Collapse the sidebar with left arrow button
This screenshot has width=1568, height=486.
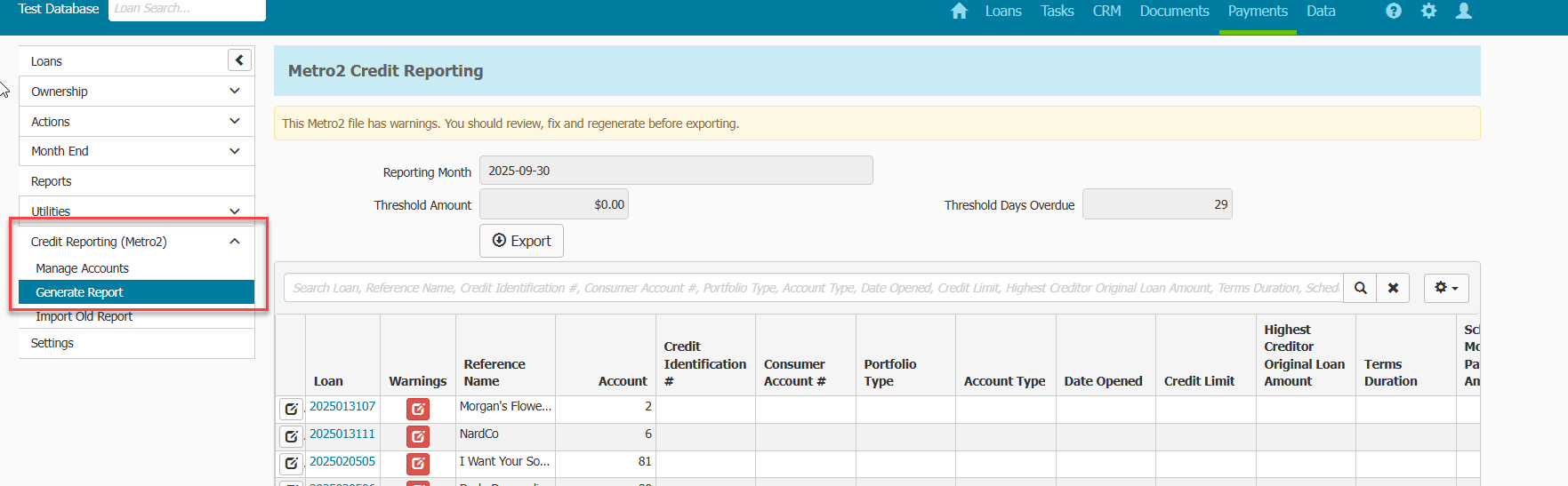point(239,60)
